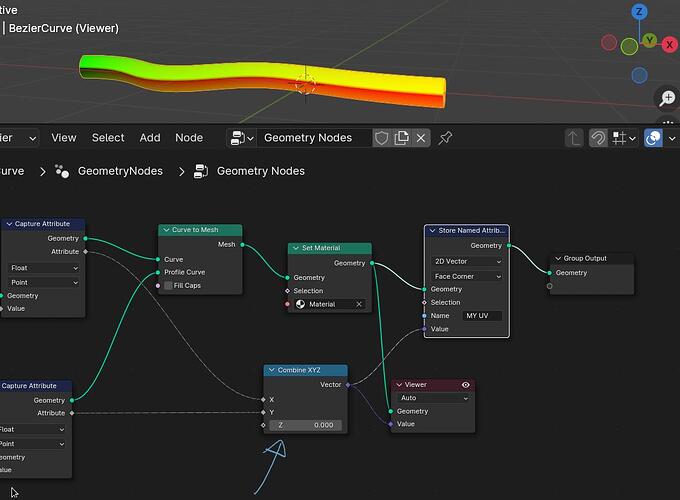This screenshot has width=680, height=500.
Task: Open the 2D Vector data type dropdown
Action: pos(467,261)
